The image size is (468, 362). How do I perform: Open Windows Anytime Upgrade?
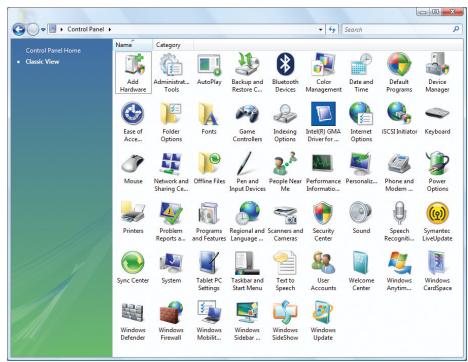coord(399,271)
